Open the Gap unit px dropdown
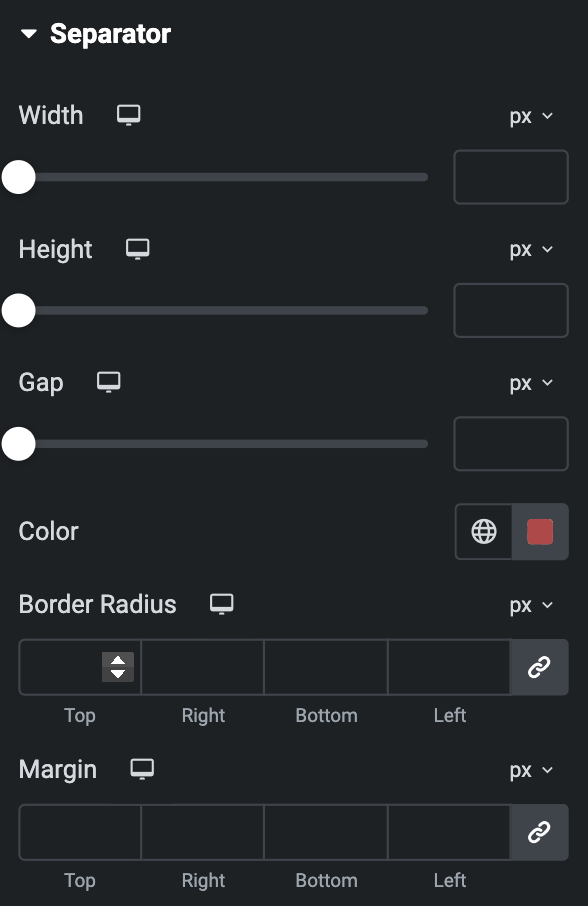Image resolution: width=588 pixels, height=906 pixels. point(531,383)
